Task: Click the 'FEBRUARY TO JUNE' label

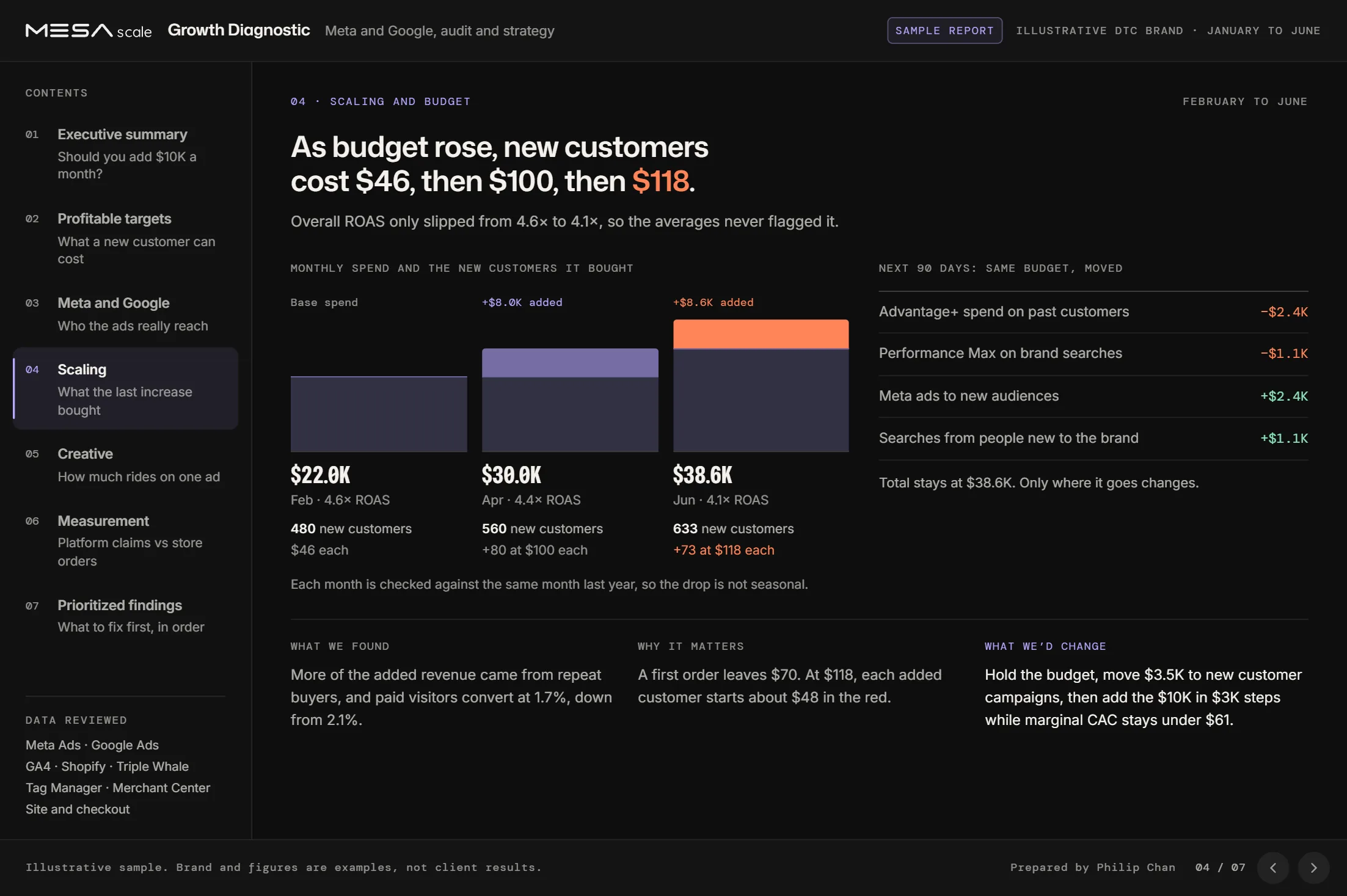Action: tap(1245, 101)
